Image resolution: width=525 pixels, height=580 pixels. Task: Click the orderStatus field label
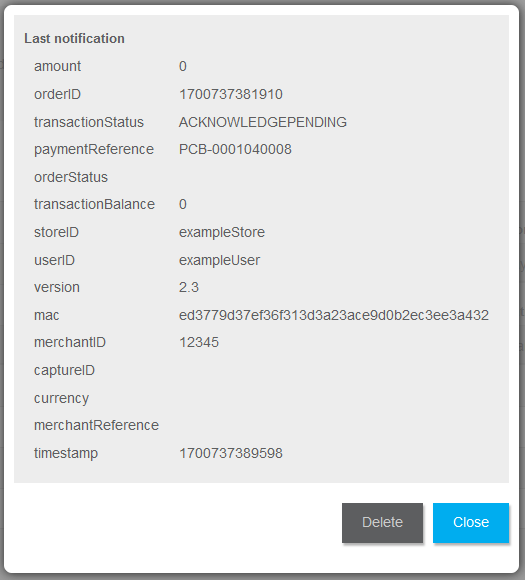point(71,177)
